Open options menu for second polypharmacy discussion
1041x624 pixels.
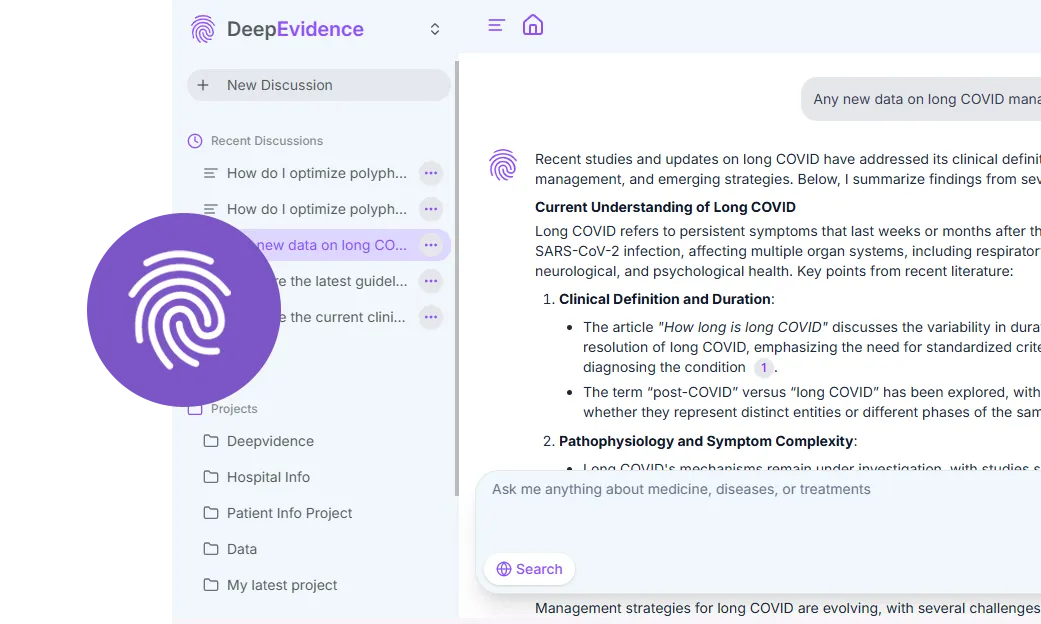point(431,209)
